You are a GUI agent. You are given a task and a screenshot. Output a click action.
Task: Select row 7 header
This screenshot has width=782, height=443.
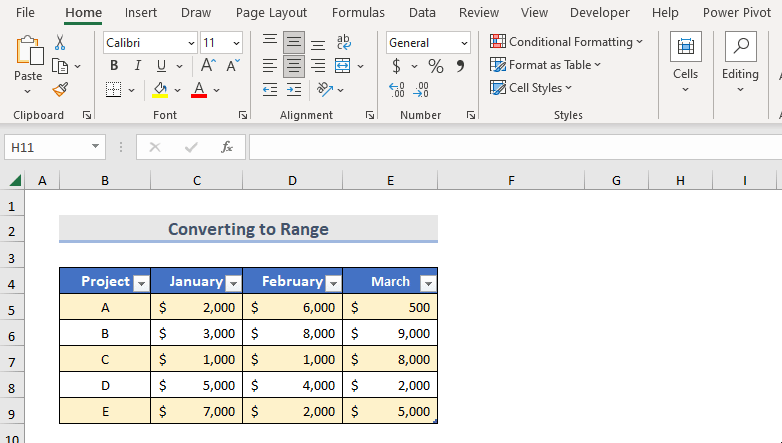coord(12,360)
